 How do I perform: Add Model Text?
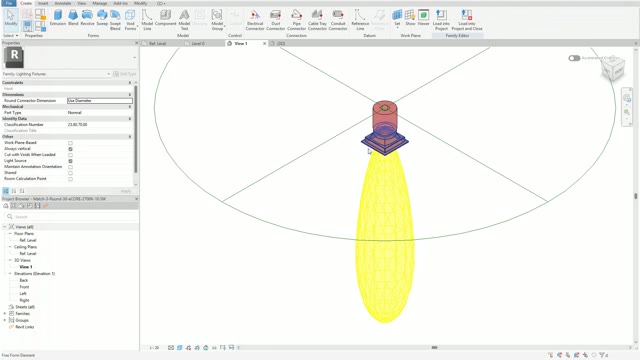(x=184, y=20)
